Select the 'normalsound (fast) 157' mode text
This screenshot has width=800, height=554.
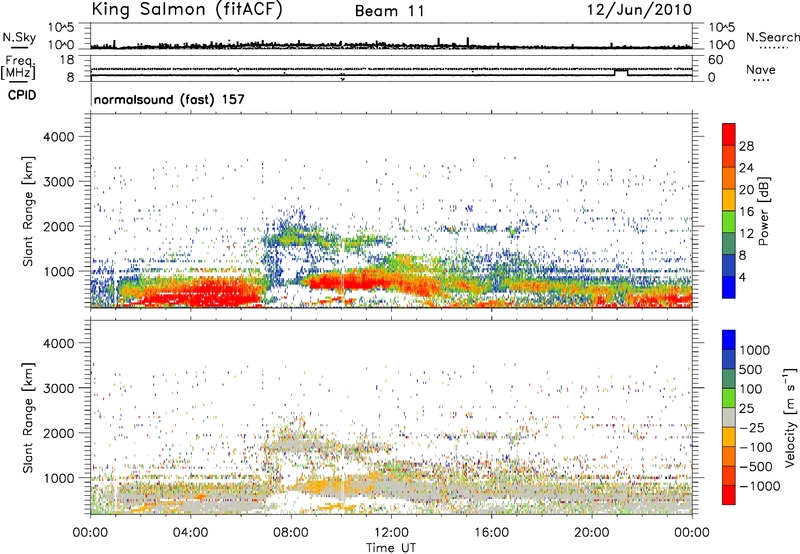tap(169, 99)
